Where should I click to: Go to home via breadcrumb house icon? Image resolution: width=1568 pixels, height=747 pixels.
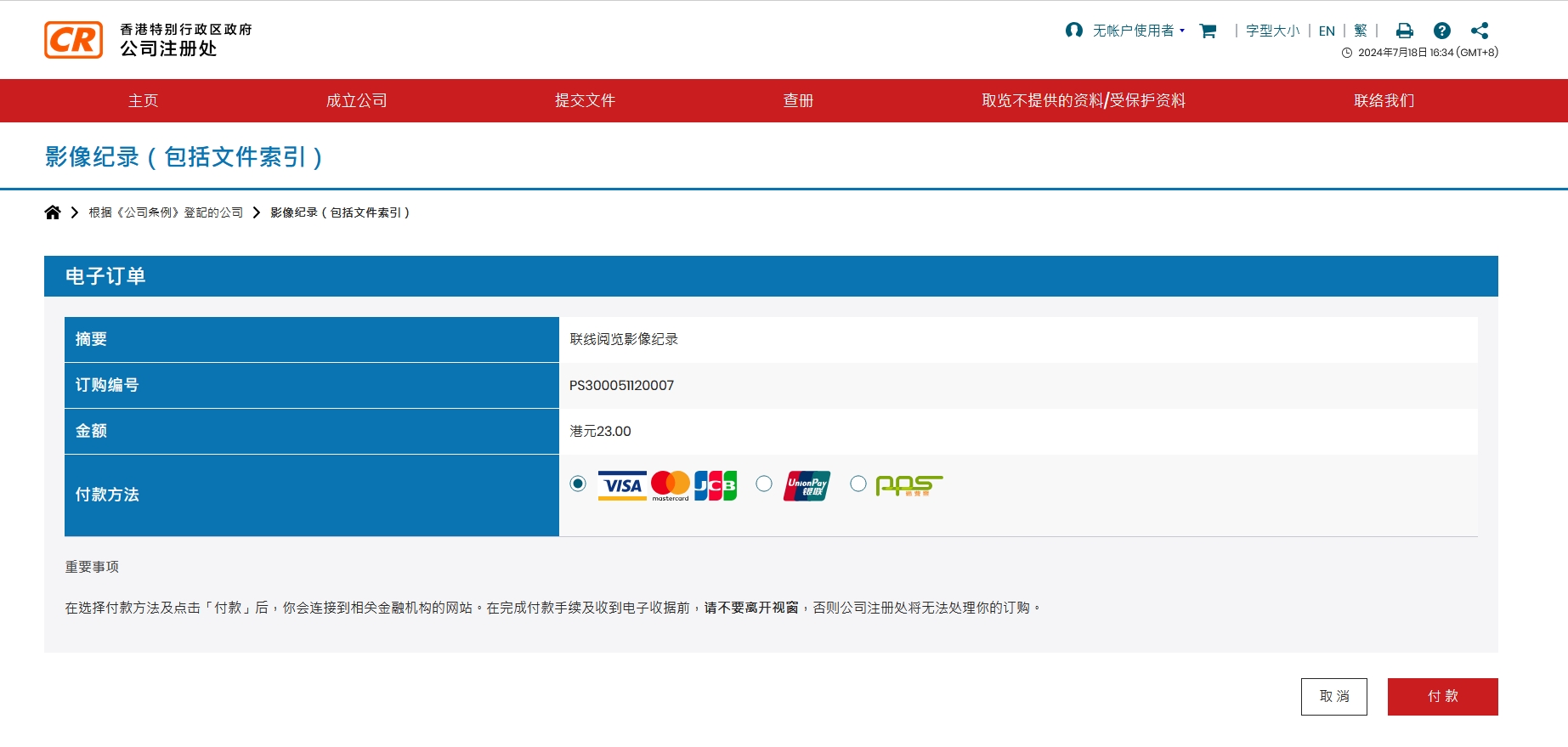click(x=53, y=212)
